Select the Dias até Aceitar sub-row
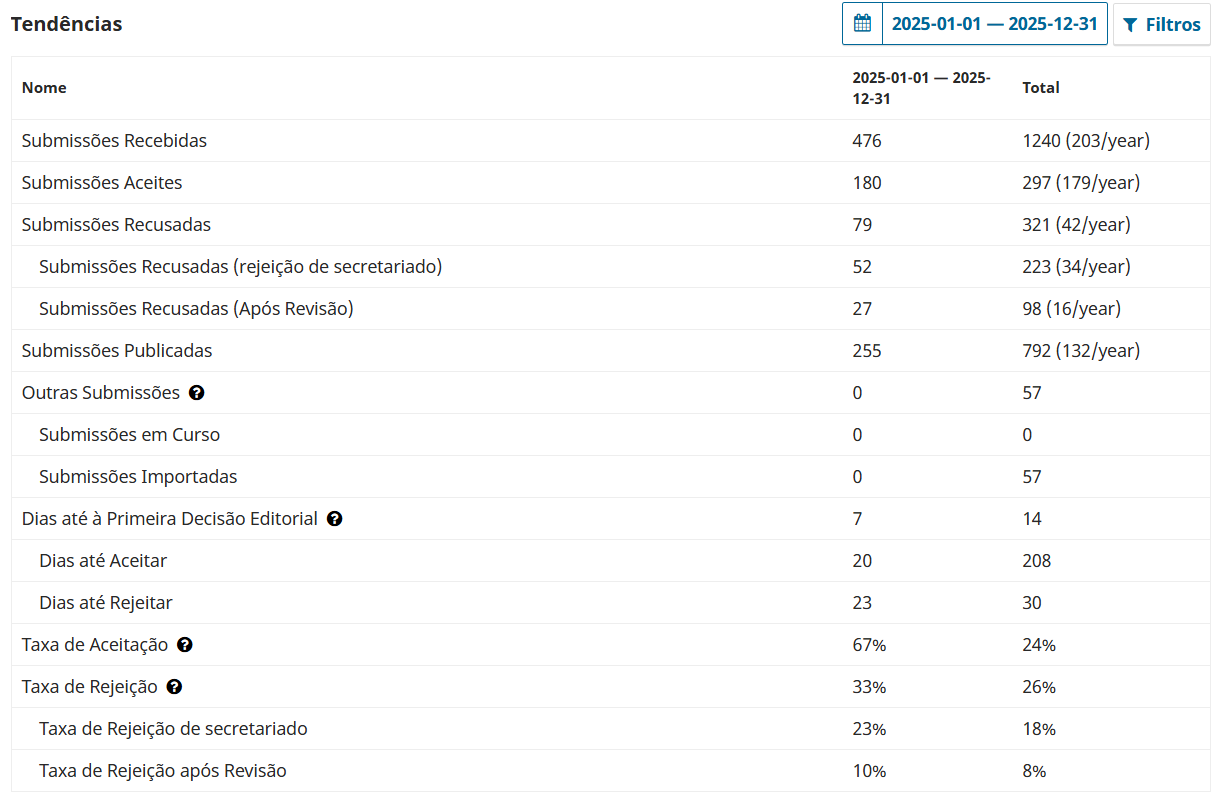The width and height of the screenshot is (1218, 796). pos(611,561)
